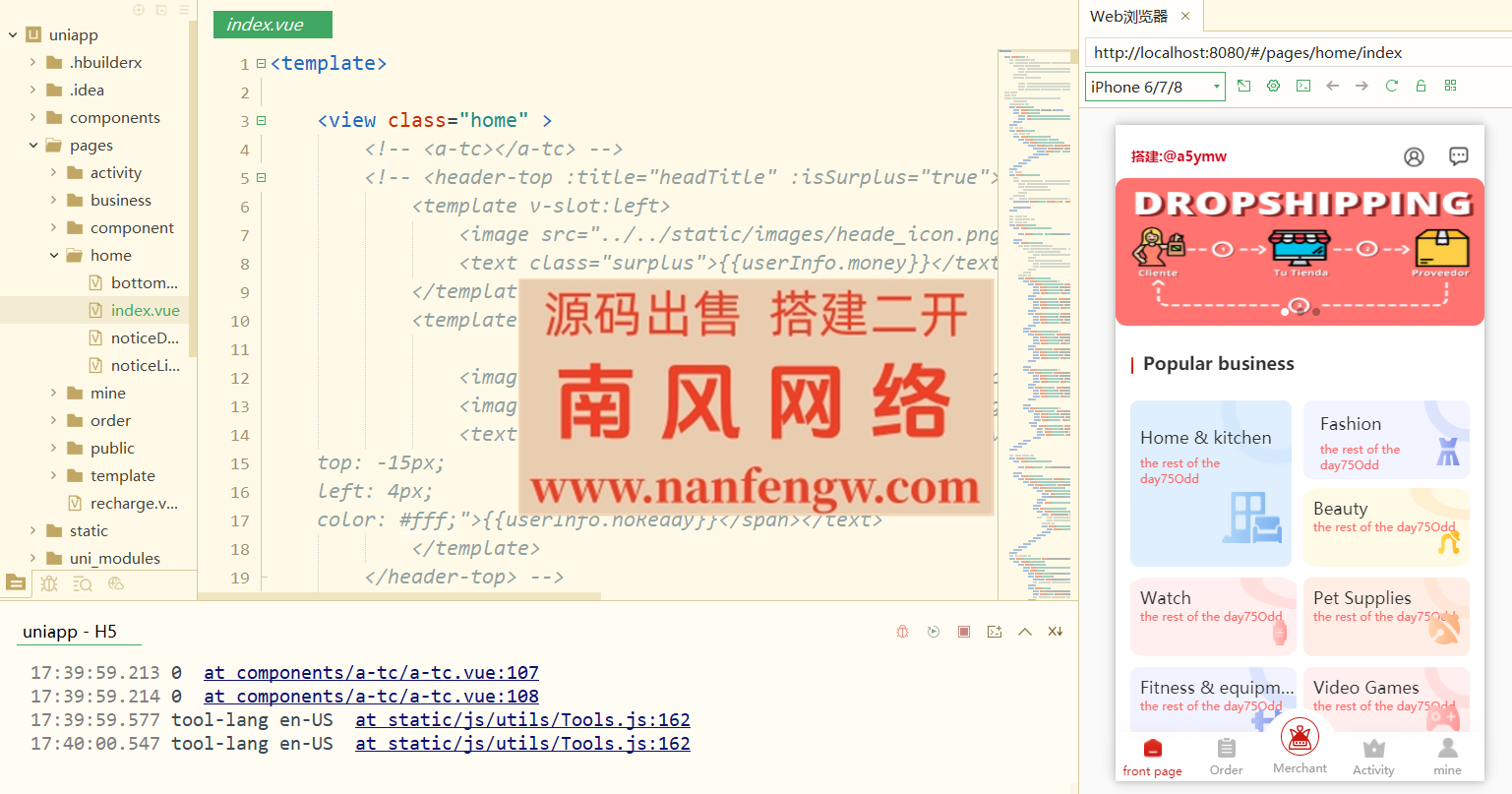Open the chat message icon in app preview
This screenshot has height=794, width=1512.
click(x=1459, y=156)
